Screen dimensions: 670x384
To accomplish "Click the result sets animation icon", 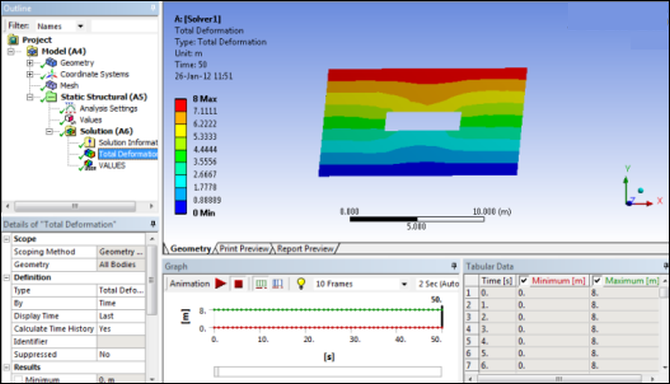I will (x=278, y=284).
